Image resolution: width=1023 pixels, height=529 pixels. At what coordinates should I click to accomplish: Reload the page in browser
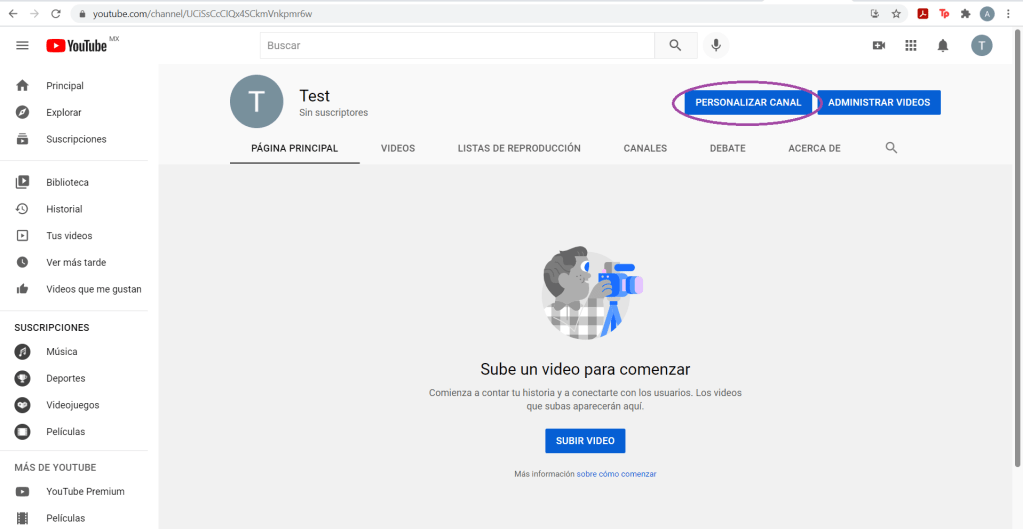(56, 13)
